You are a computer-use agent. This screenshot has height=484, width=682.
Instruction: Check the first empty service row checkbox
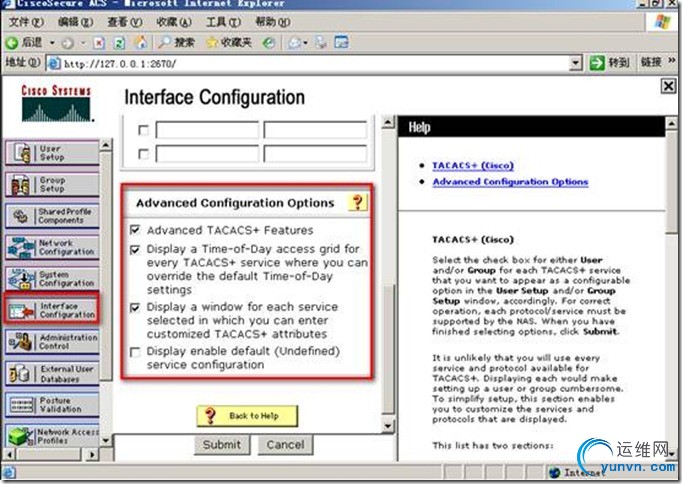coord(143,130)
